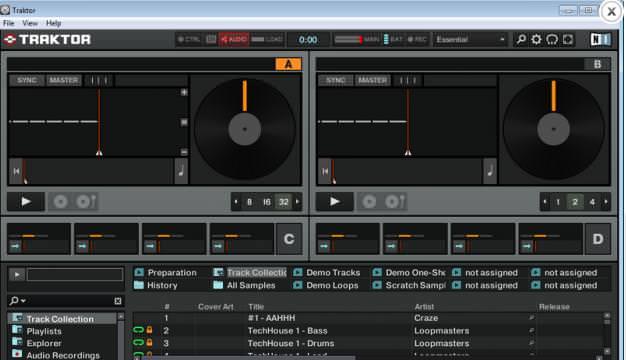Adjust first Deck D sample volume slider
626x360 pixels.
click(337, 236)
